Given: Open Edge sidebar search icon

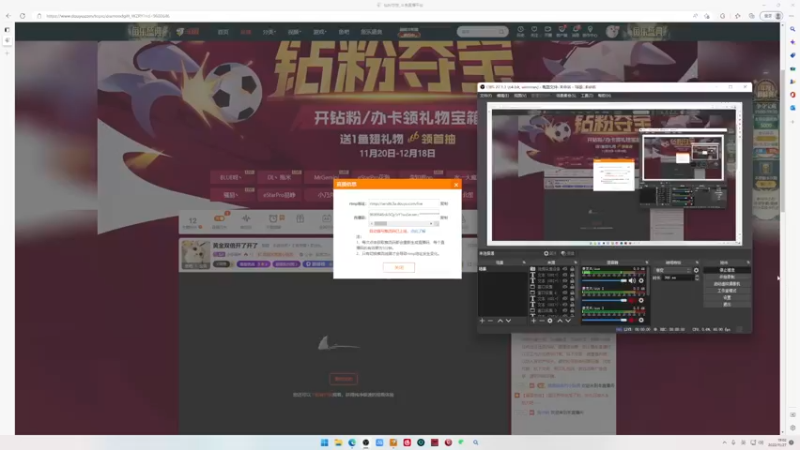Looking at the screenshot, I should (x=792, y=29).
